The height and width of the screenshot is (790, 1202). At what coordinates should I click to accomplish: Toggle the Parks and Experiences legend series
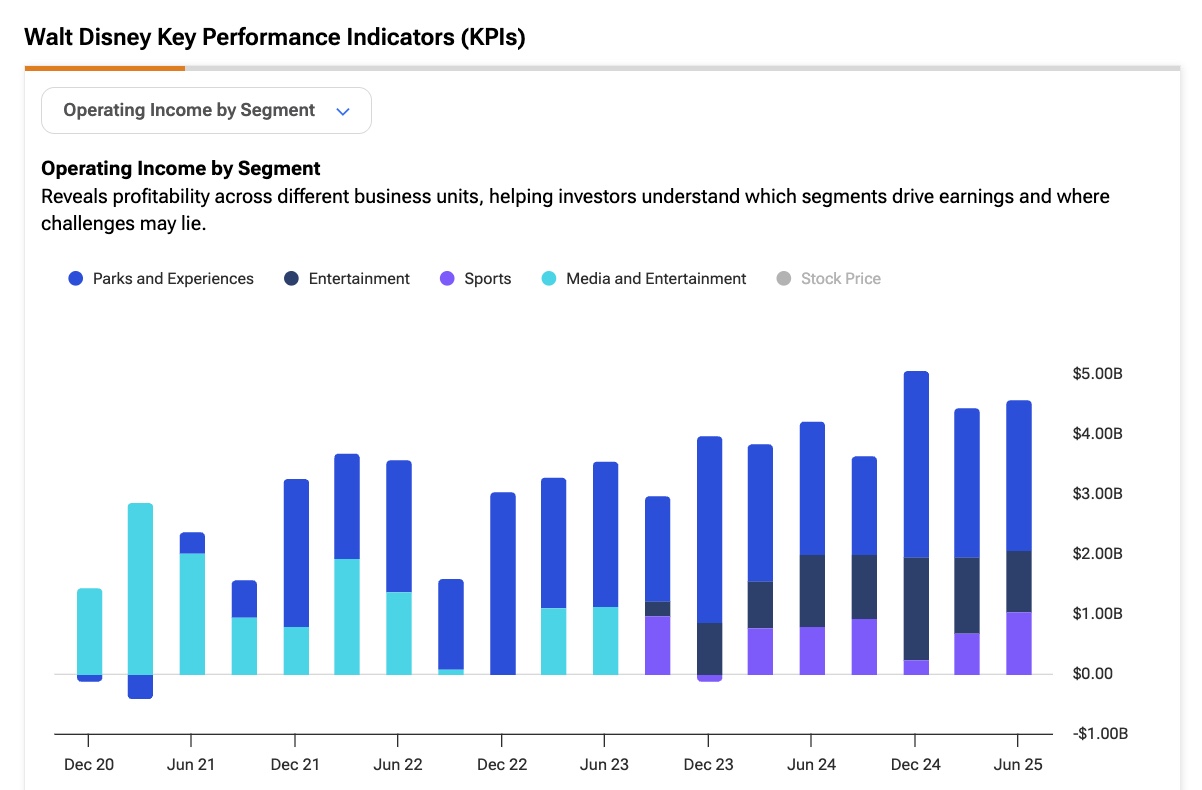161,279
